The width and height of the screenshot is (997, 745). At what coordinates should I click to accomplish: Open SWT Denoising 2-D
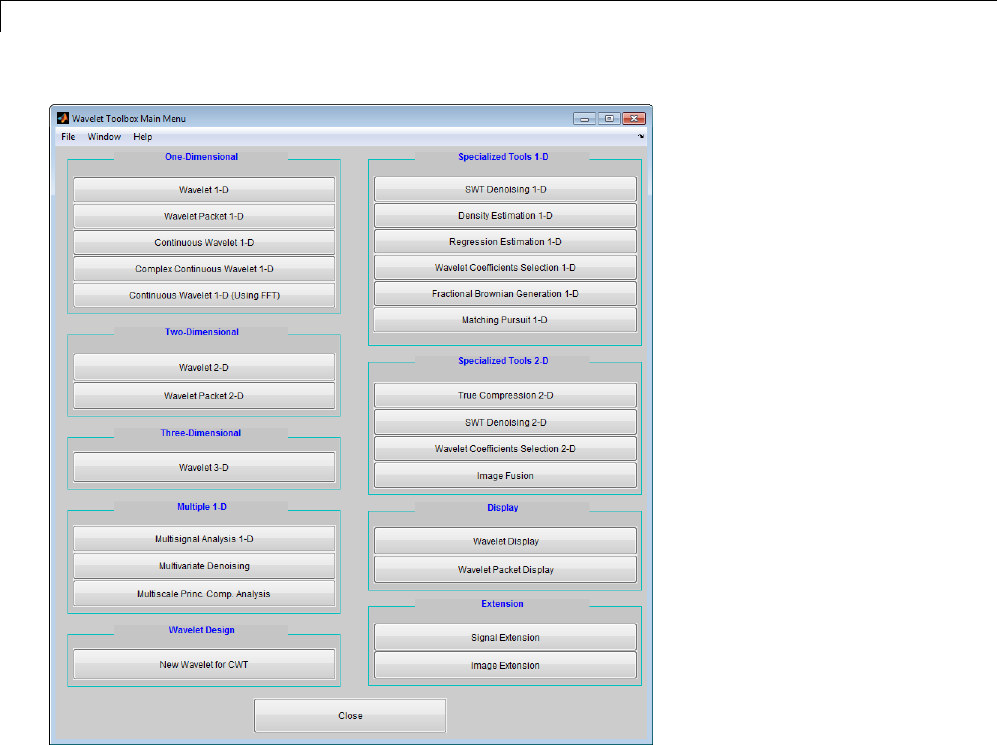coord(505,422)
